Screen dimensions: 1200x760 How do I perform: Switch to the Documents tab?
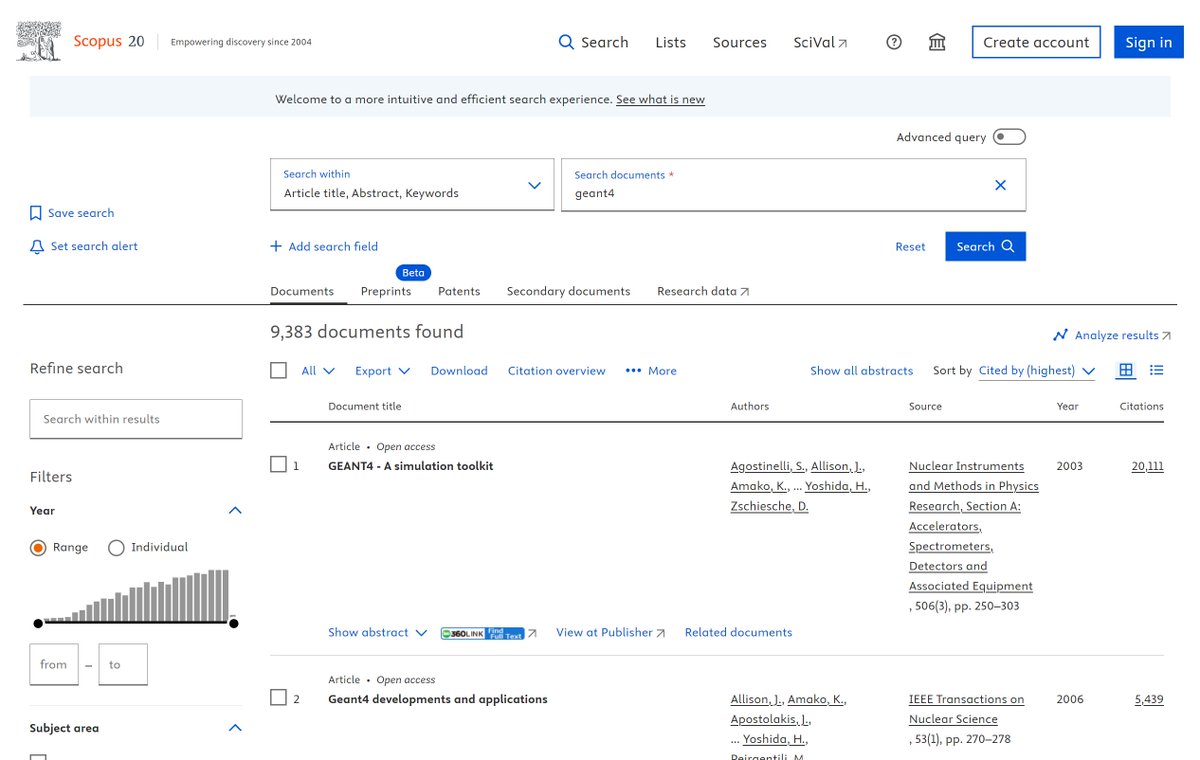pos(302,291)
